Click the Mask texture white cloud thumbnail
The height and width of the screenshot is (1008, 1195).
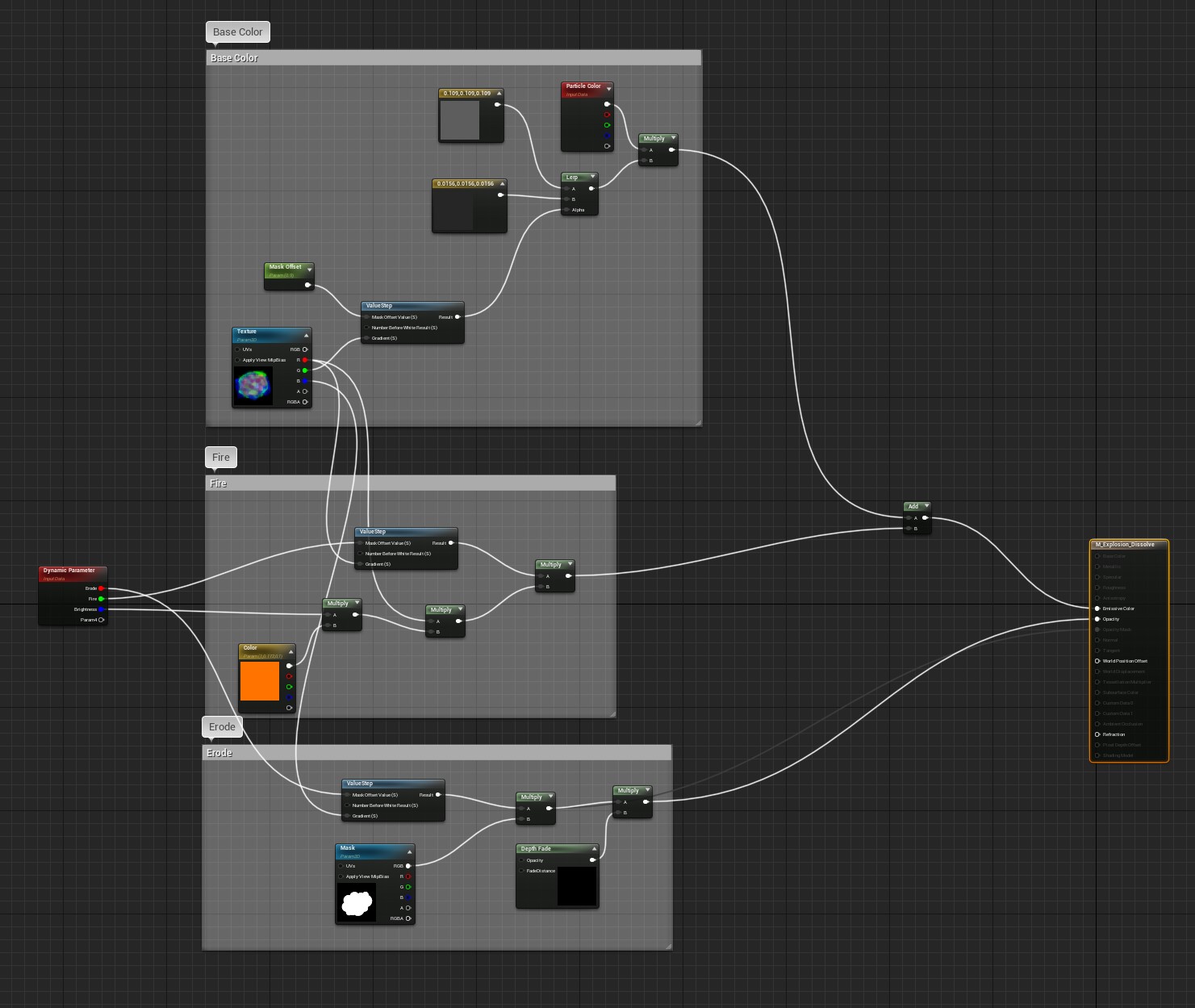(357, 902)
